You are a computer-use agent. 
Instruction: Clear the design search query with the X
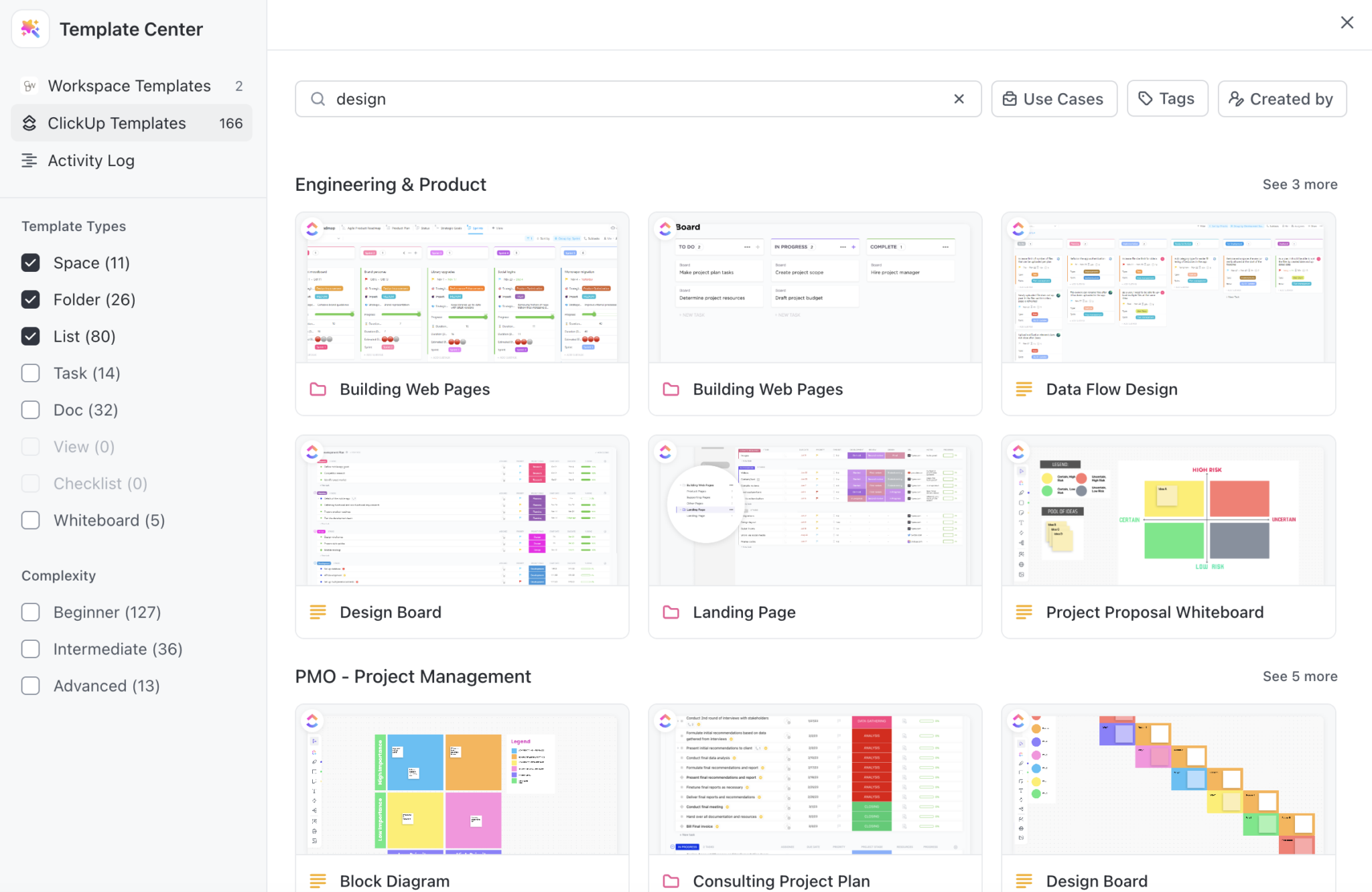tap(959, 98)
